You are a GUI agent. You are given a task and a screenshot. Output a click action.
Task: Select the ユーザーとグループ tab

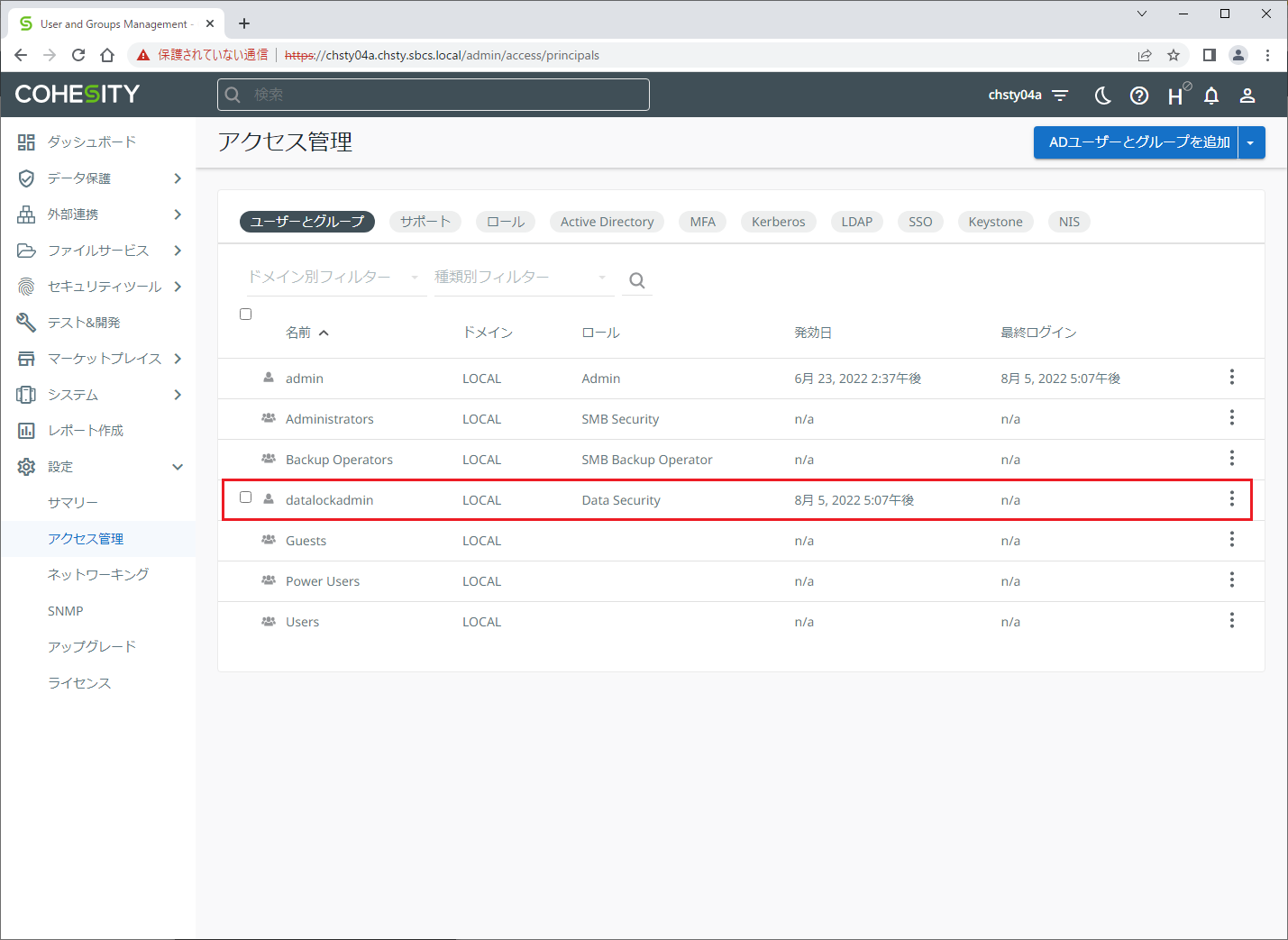pos(307,222)
